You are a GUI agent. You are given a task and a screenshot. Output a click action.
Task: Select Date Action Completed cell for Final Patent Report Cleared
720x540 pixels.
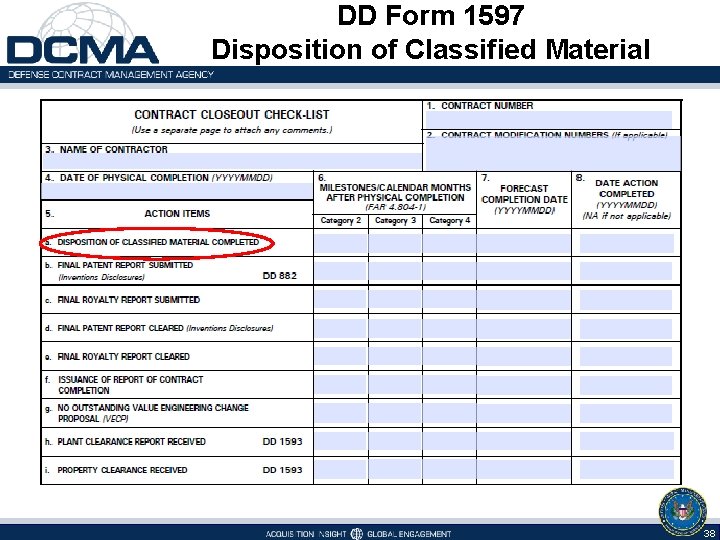point(626,328)
